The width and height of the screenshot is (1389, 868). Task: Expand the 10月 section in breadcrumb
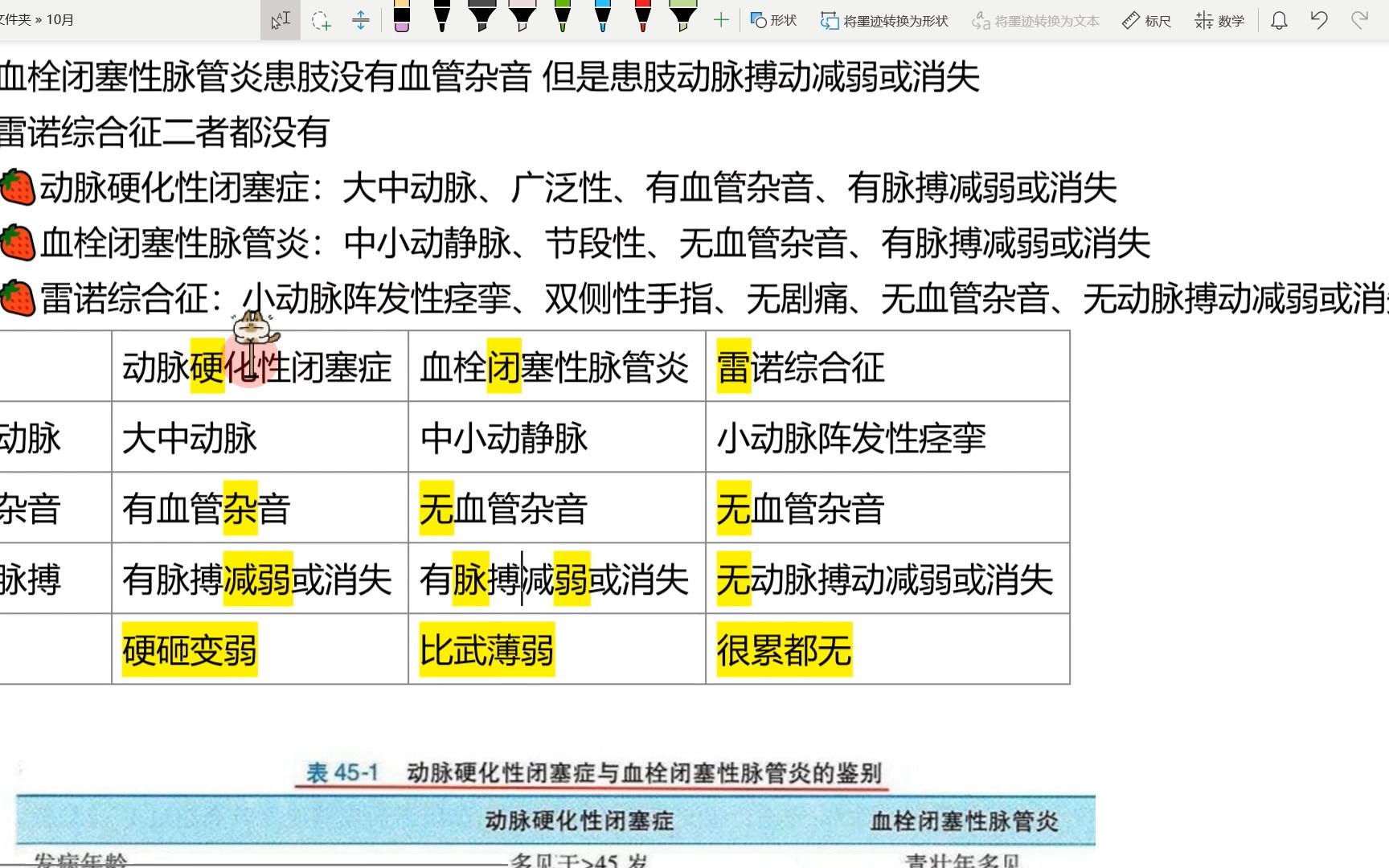[x=61, y=18]
